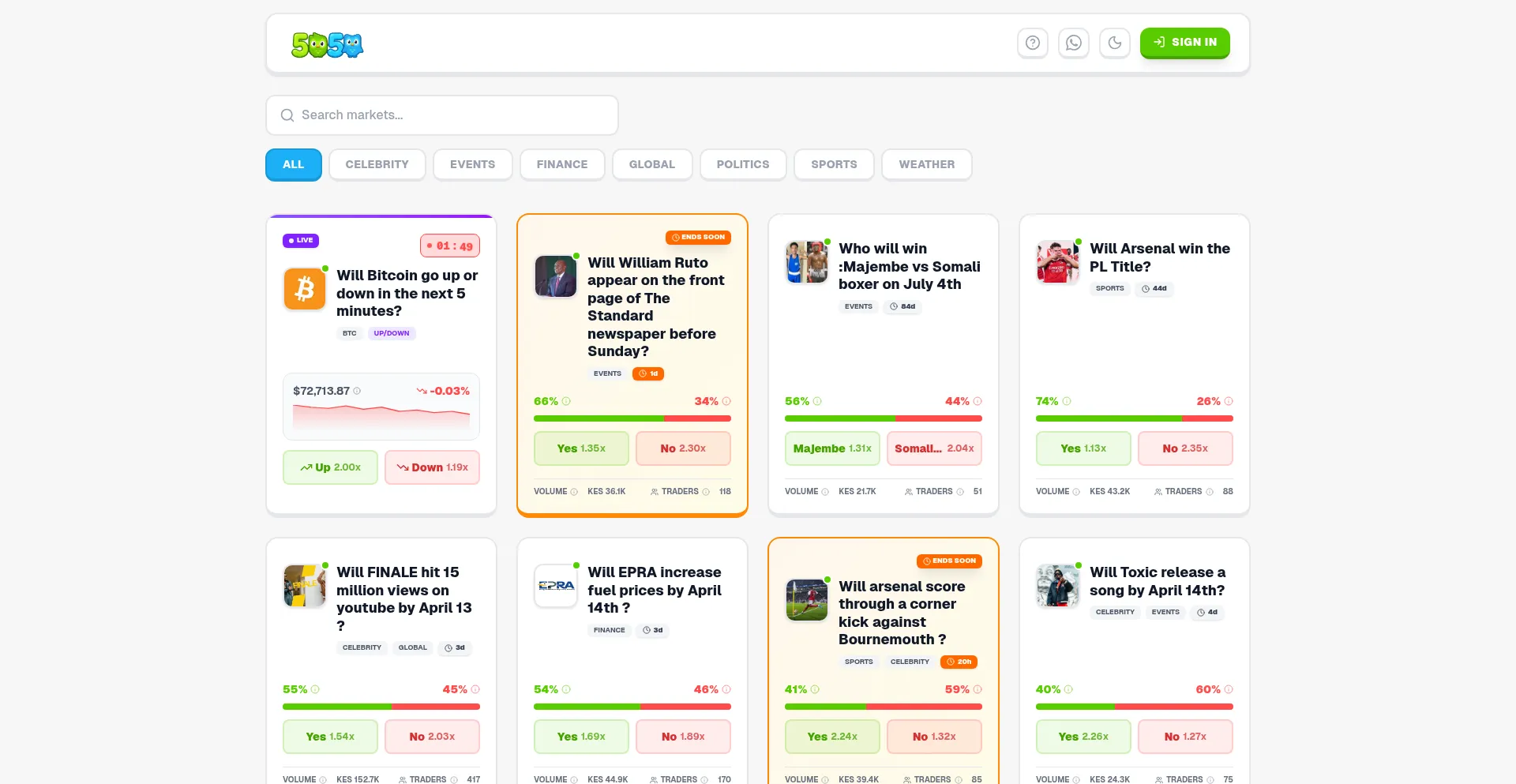The width and height of the screenshot is (1516, 784).
Task: Select the ALL category filter
Action: pyautogui.click(x=294, y=165)
